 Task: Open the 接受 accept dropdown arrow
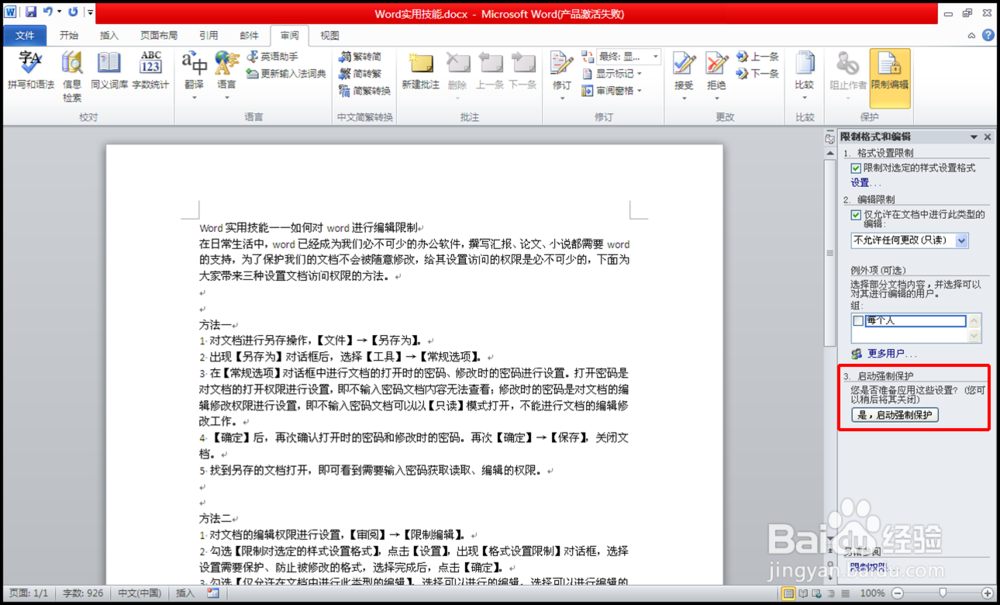coord(684,98)
